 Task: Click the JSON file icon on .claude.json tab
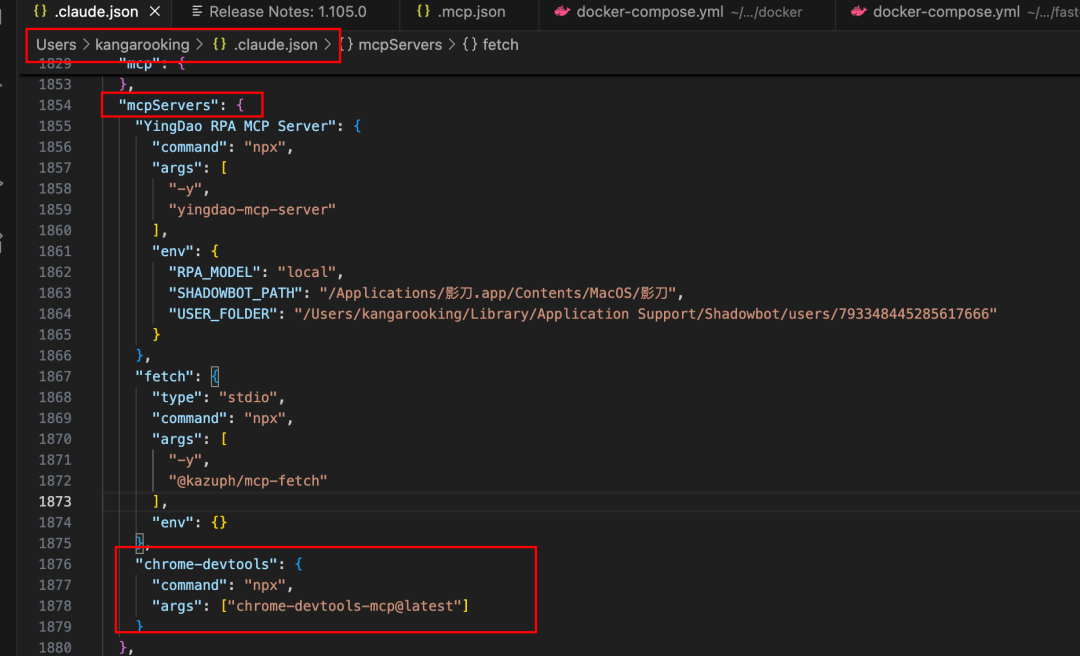point(40,11)
